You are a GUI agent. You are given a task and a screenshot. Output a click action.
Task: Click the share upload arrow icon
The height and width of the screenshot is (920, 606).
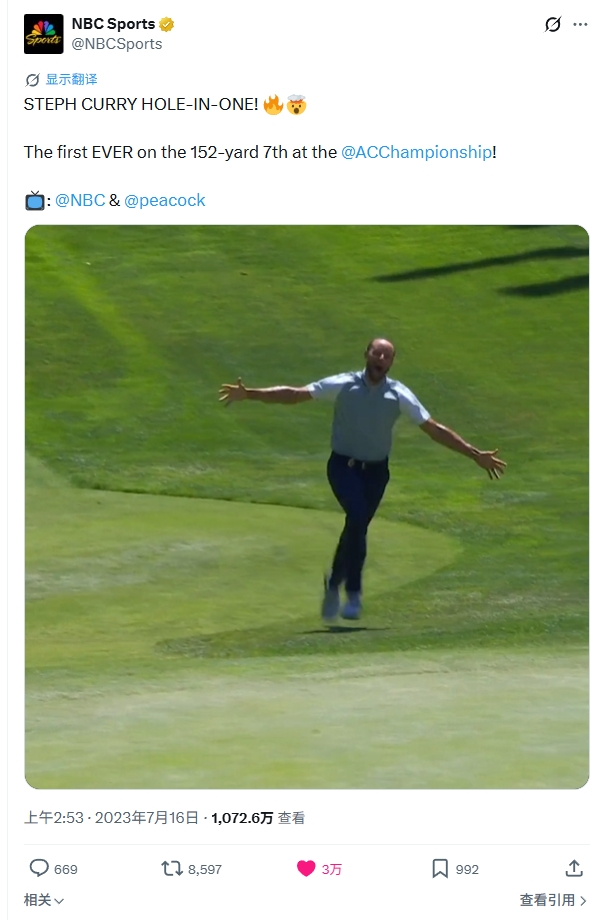click(574, 868)
